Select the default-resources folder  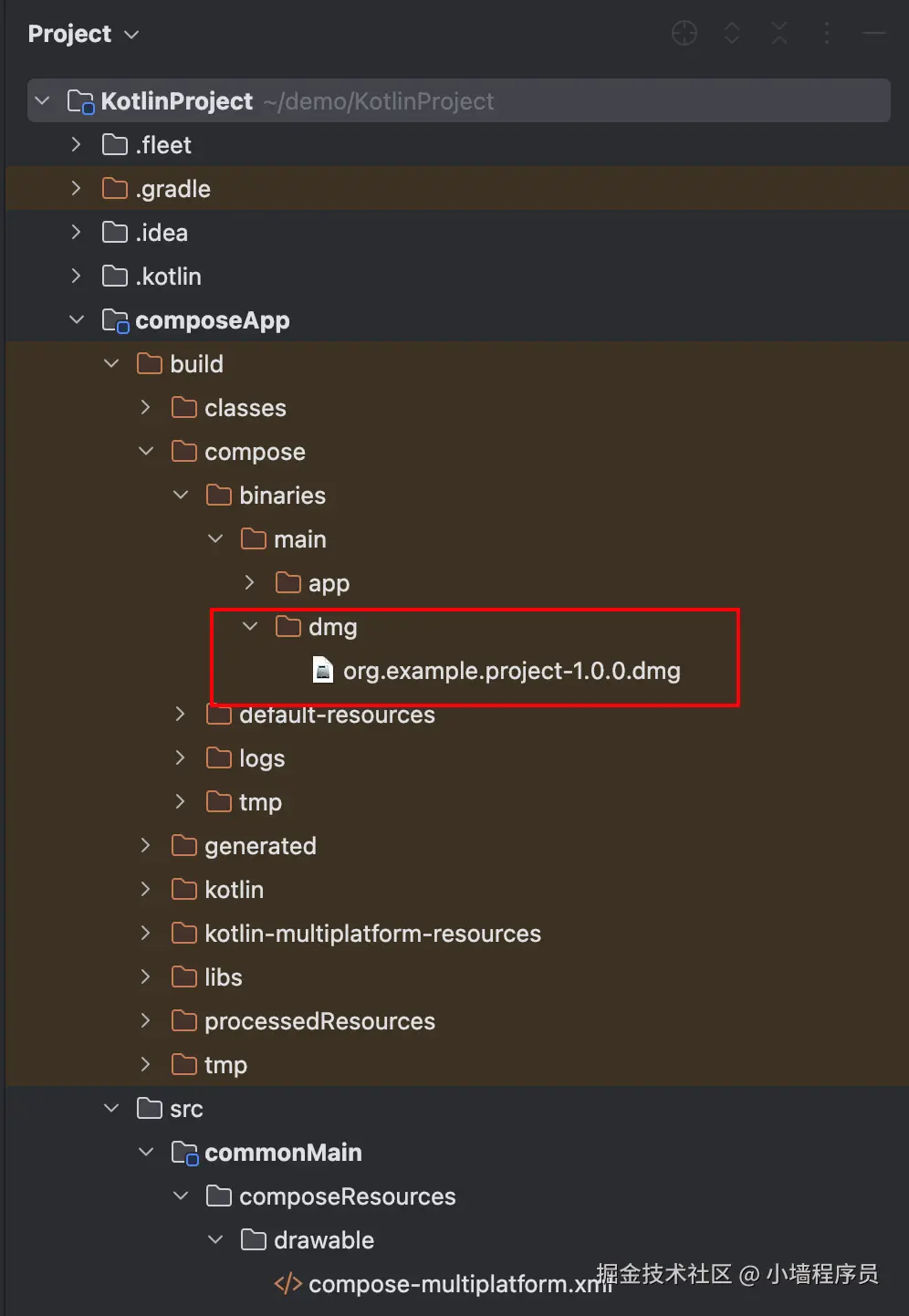pos(337,715)
